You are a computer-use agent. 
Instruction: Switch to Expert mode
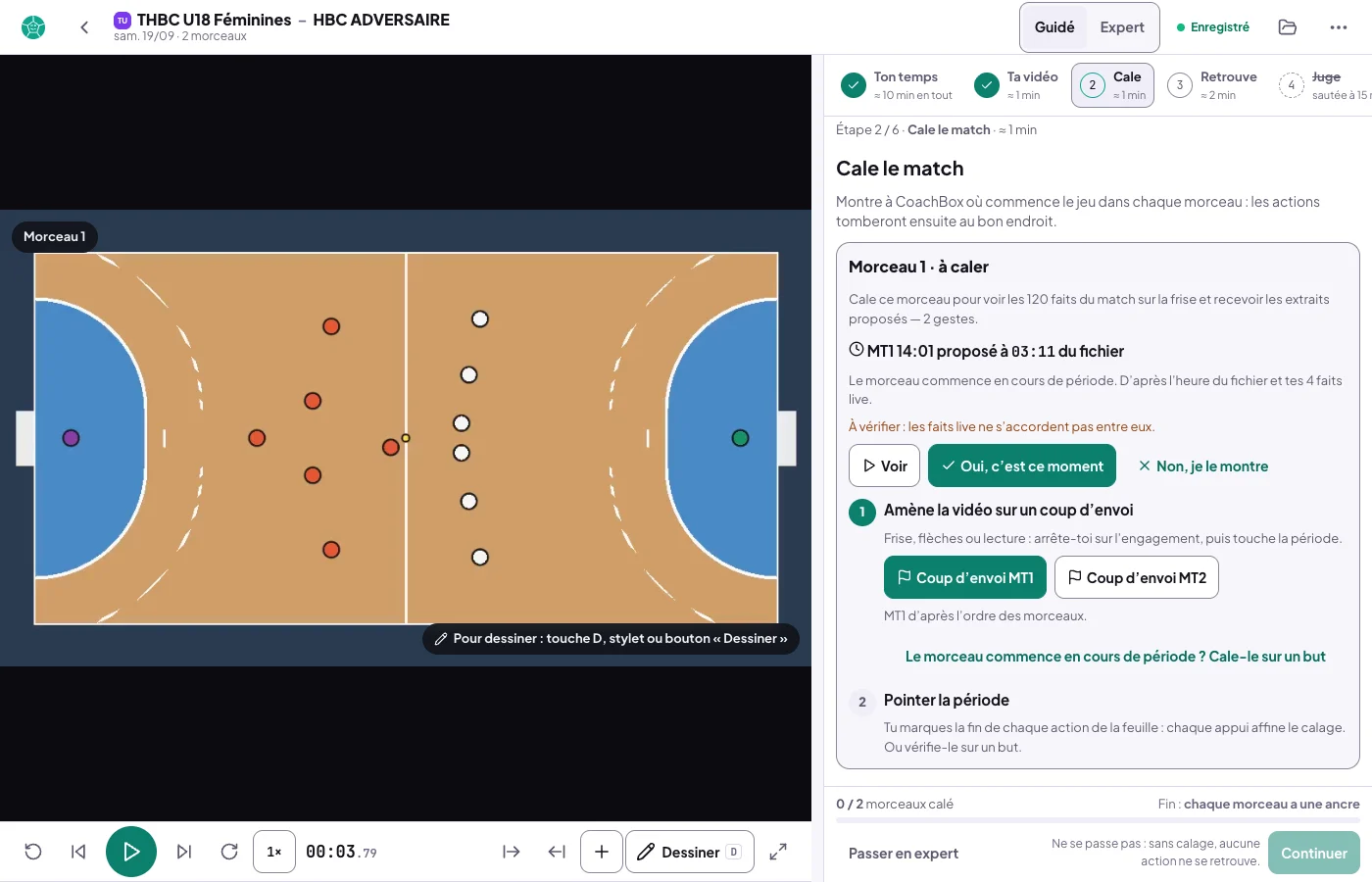[1122, 27]
